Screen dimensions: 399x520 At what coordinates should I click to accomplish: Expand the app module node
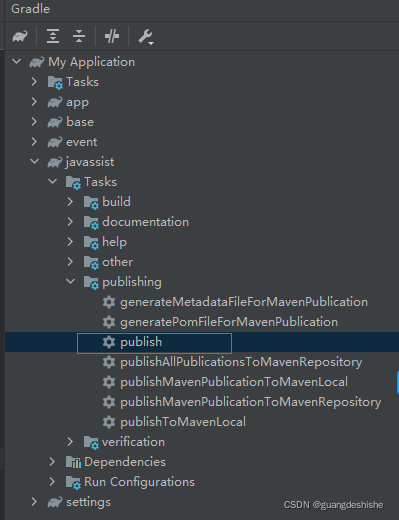[x=34, y=102]
